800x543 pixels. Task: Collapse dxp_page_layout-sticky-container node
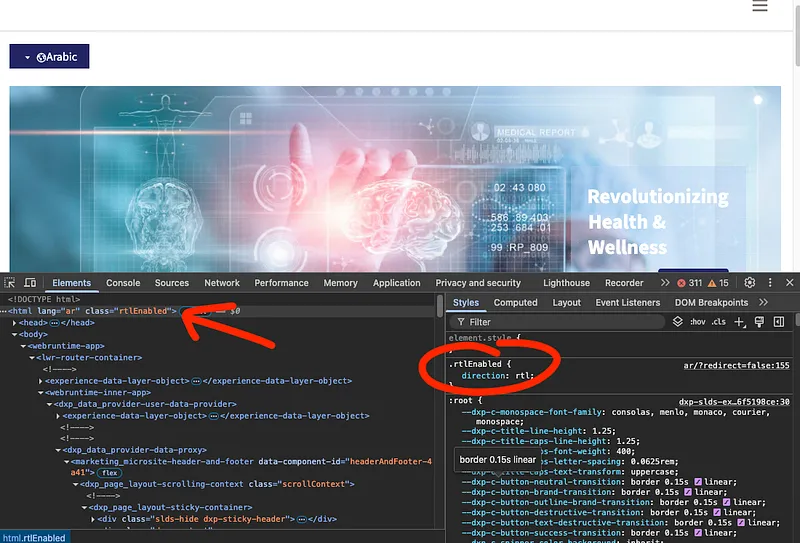click(84, 508)
